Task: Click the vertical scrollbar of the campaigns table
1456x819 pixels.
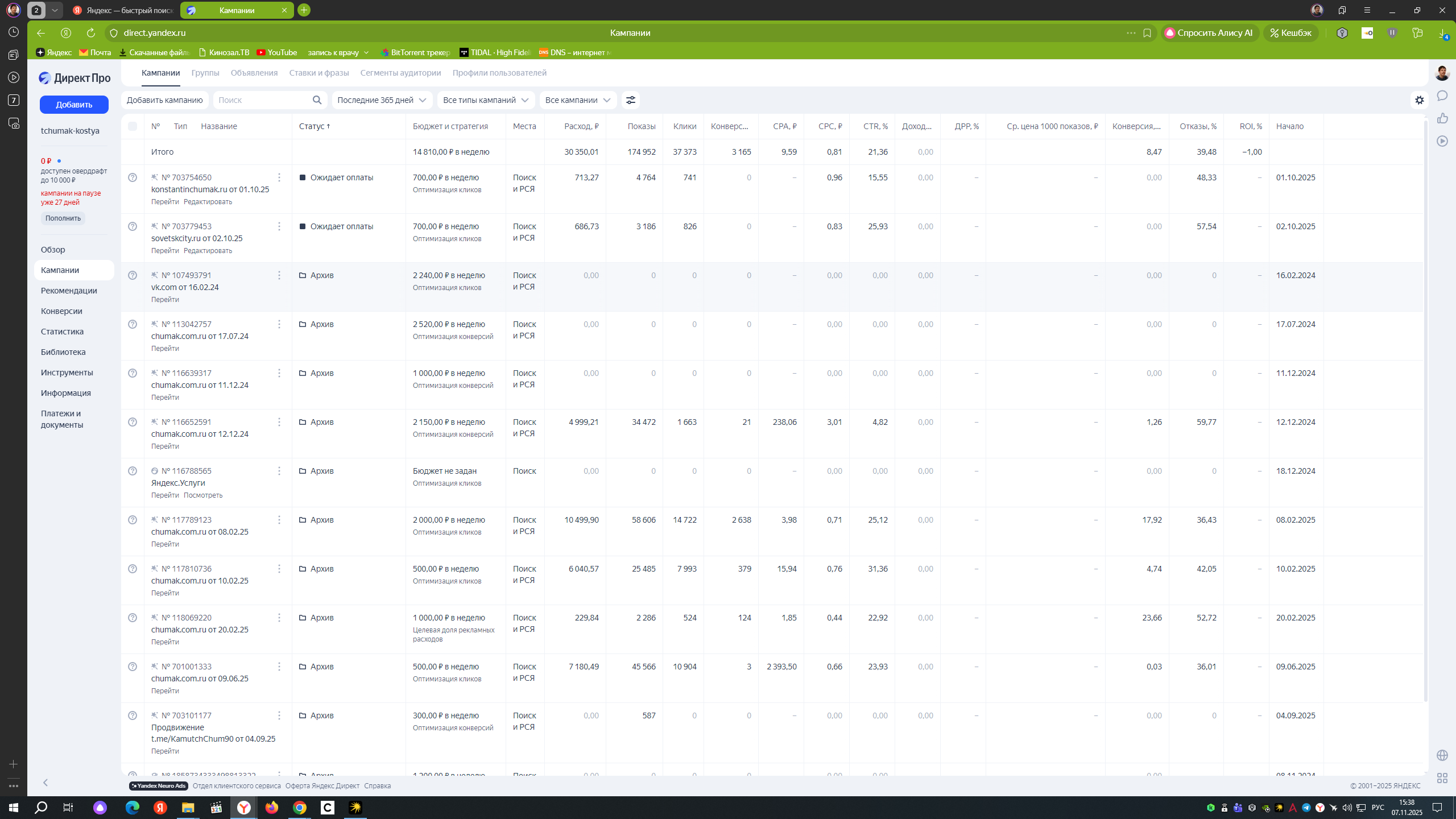Action: click(x=1425, y=409)
